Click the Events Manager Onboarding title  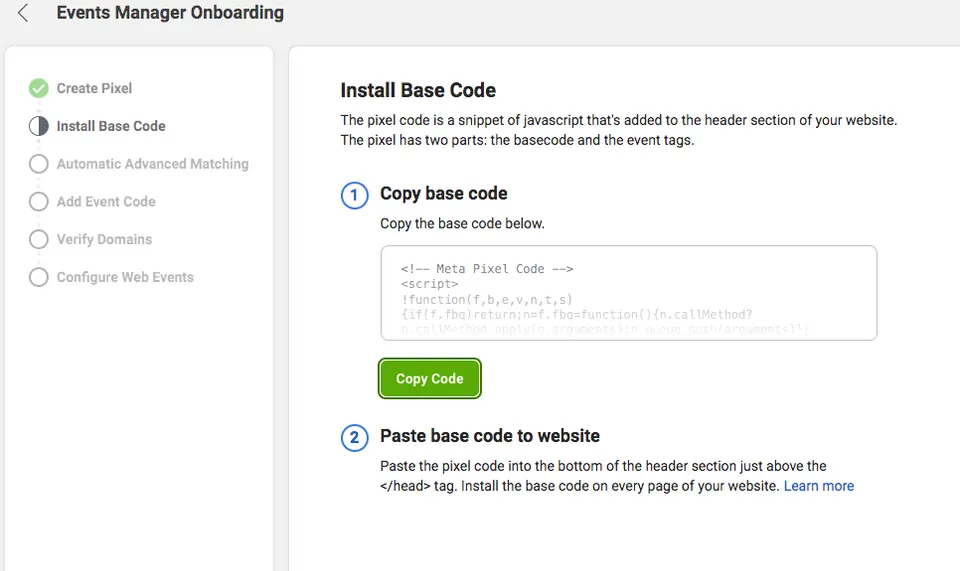(170, 13)
